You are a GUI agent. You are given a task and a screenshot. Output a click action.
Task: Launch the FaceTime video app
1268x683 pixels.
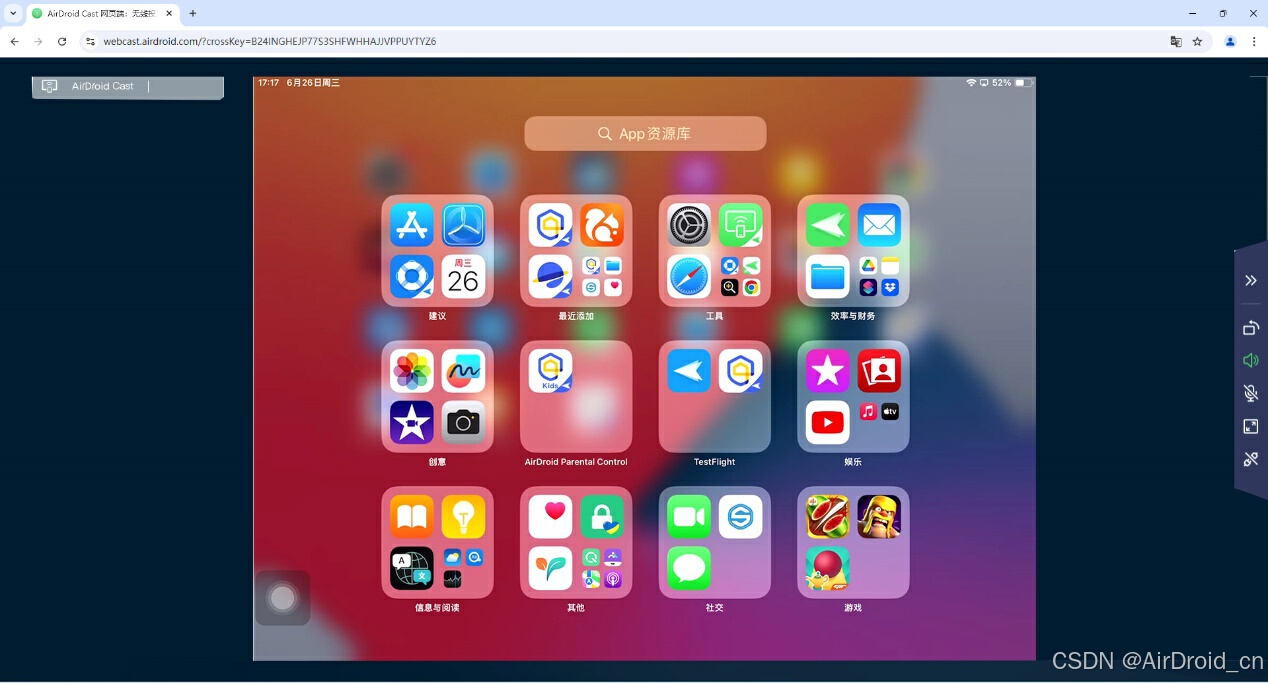(689, 517)
